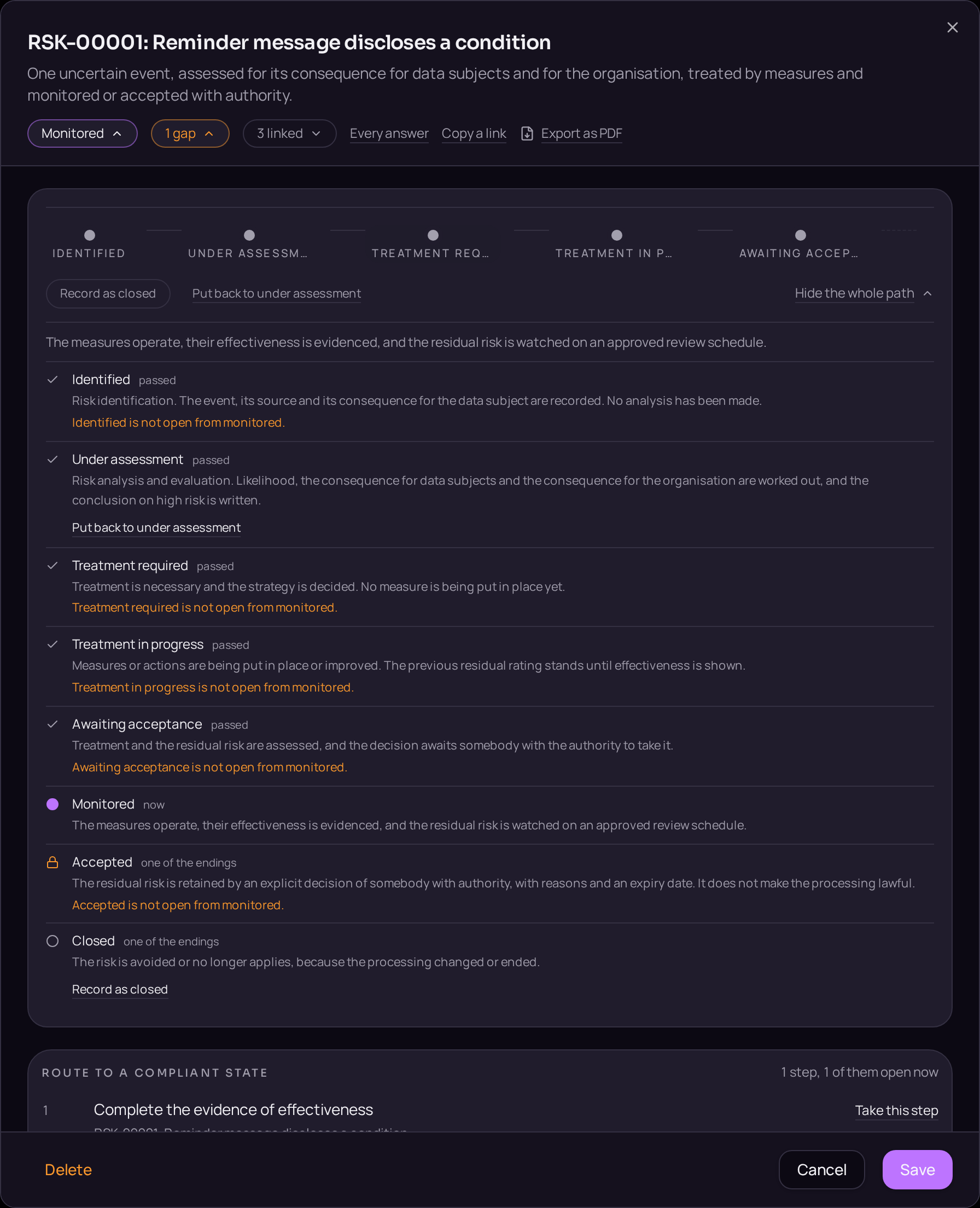The image size is (980, 1208).
Task: Open the Monitored status dropdown
Action: [83, 133]
